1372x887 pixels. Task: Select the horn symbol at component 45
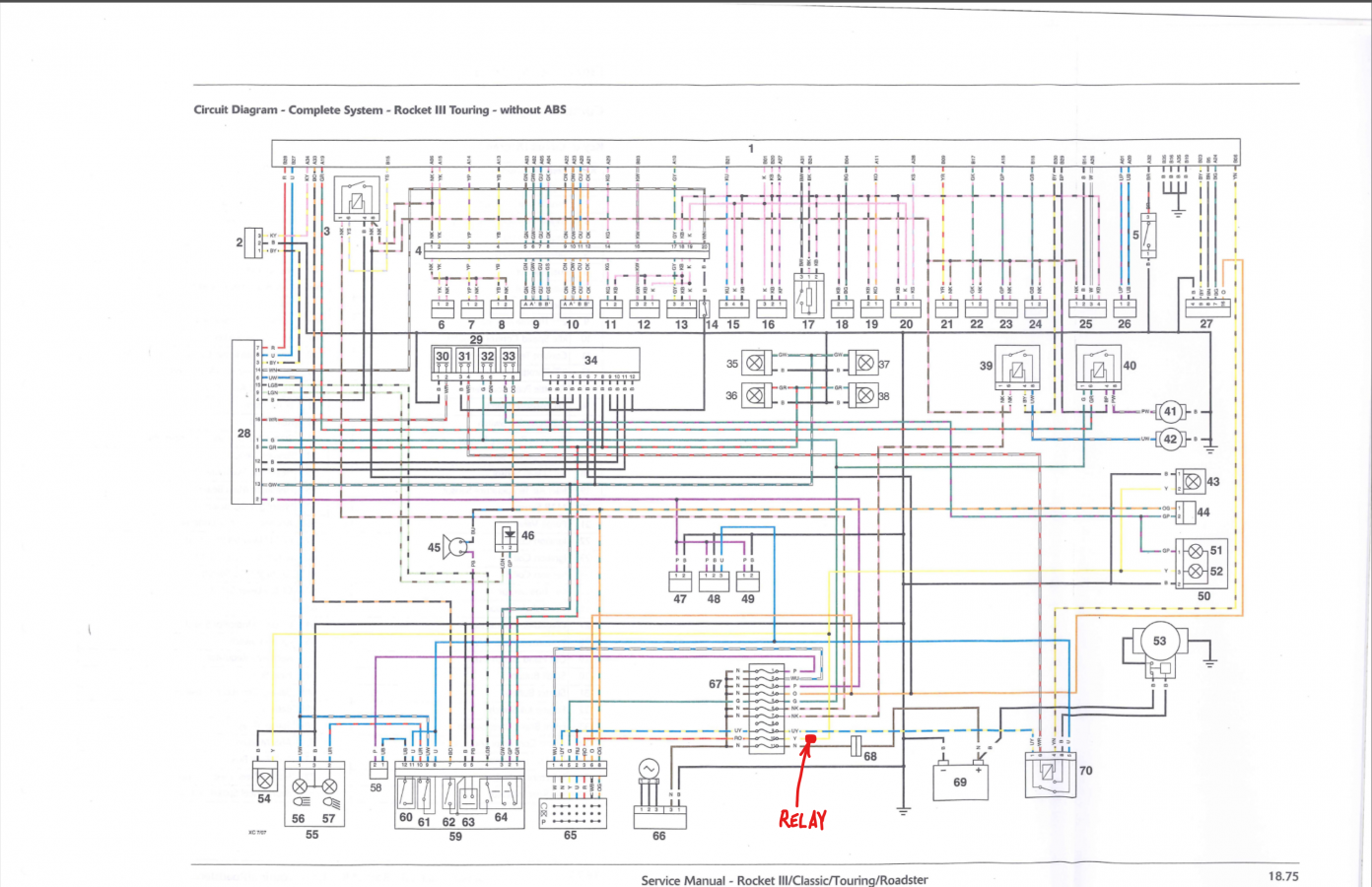[456, 545]
